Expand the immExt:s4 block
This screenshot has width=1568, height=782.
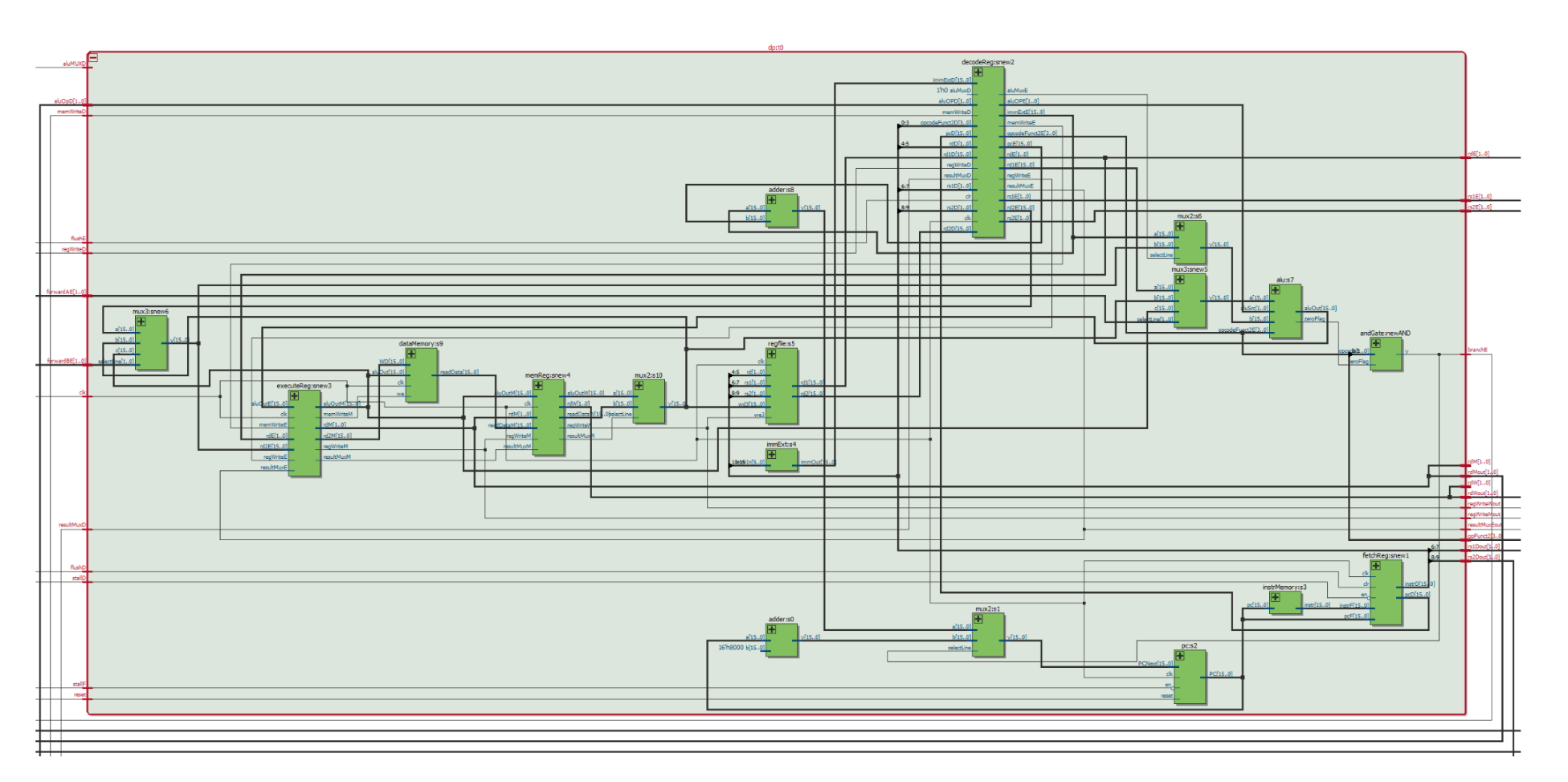772,455
